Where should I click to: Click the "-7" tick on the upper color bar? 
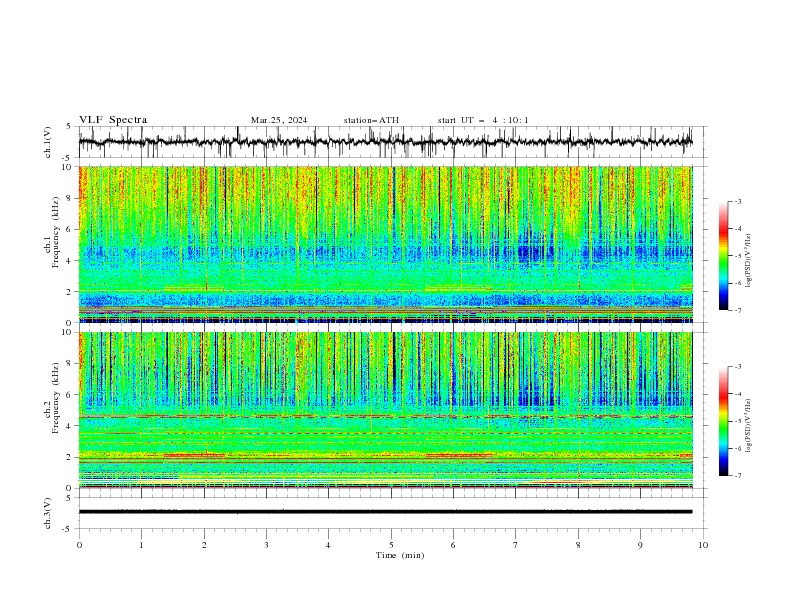tap(738, 310)
